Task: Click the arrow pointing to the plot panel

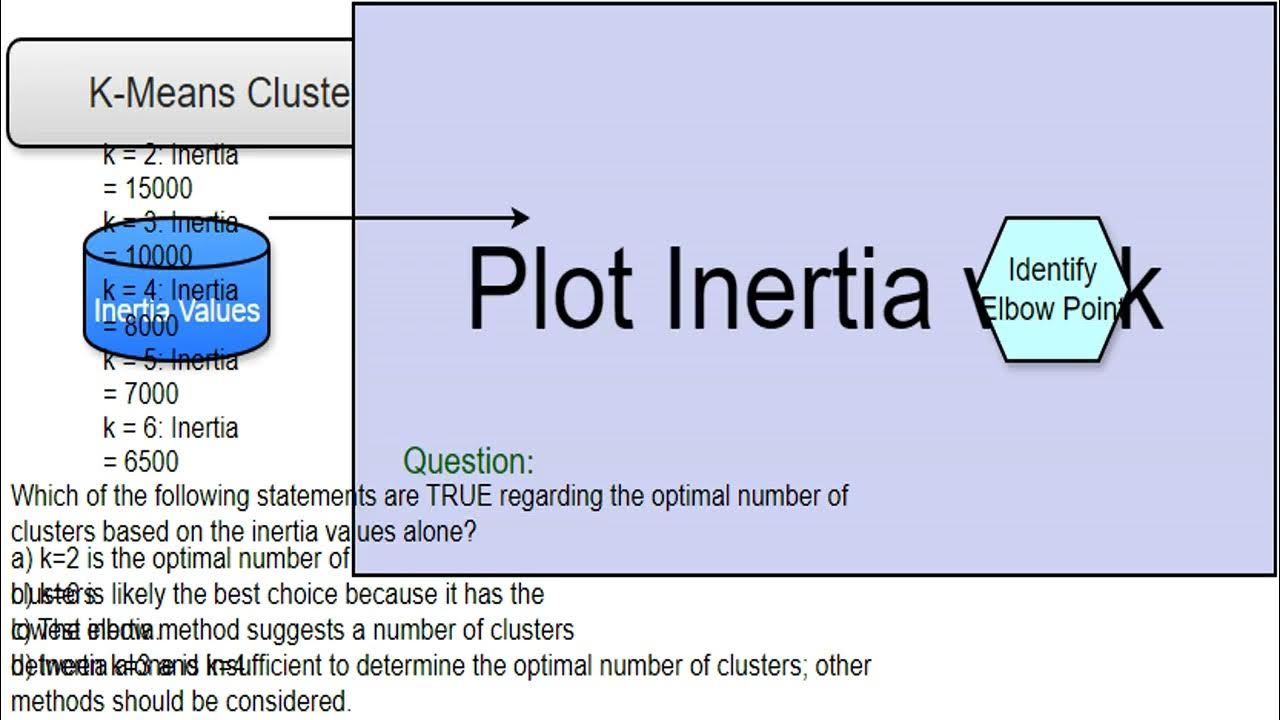Action: (x=400, y=217)
